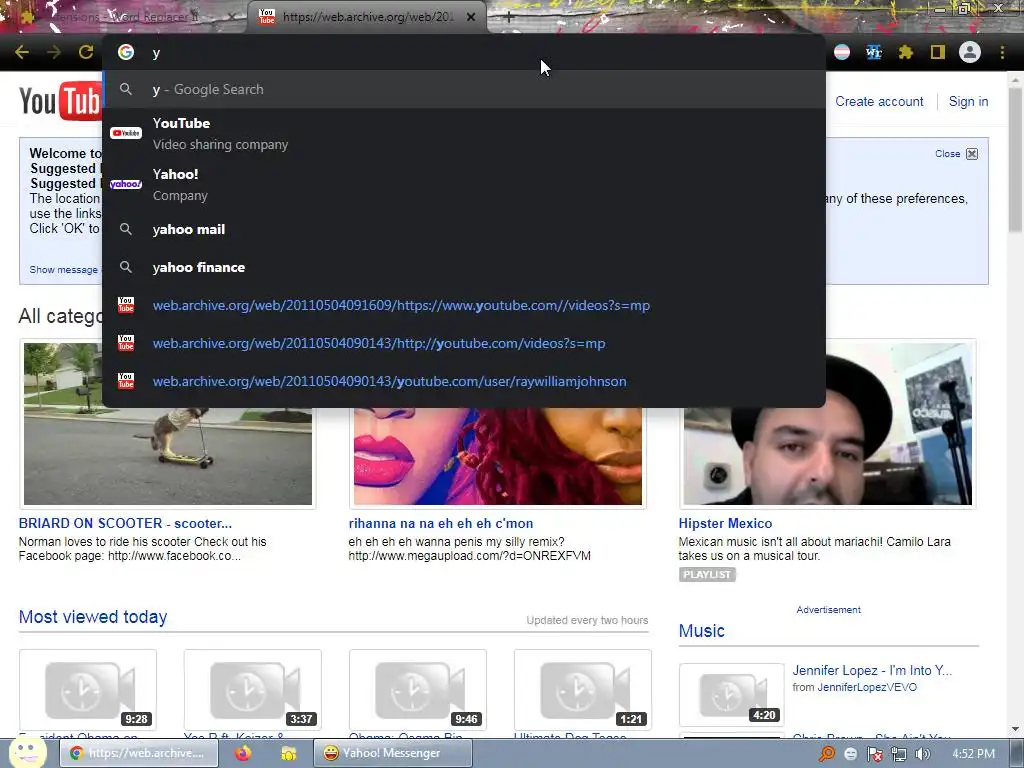Click the browser forward arrow
Viewport: 1024px width, 768px height.
click(x=54, y=52)
